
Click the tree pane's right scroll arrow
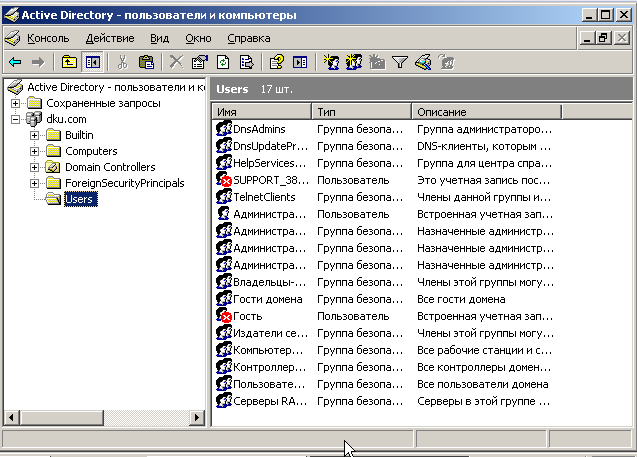click(197, 417)
